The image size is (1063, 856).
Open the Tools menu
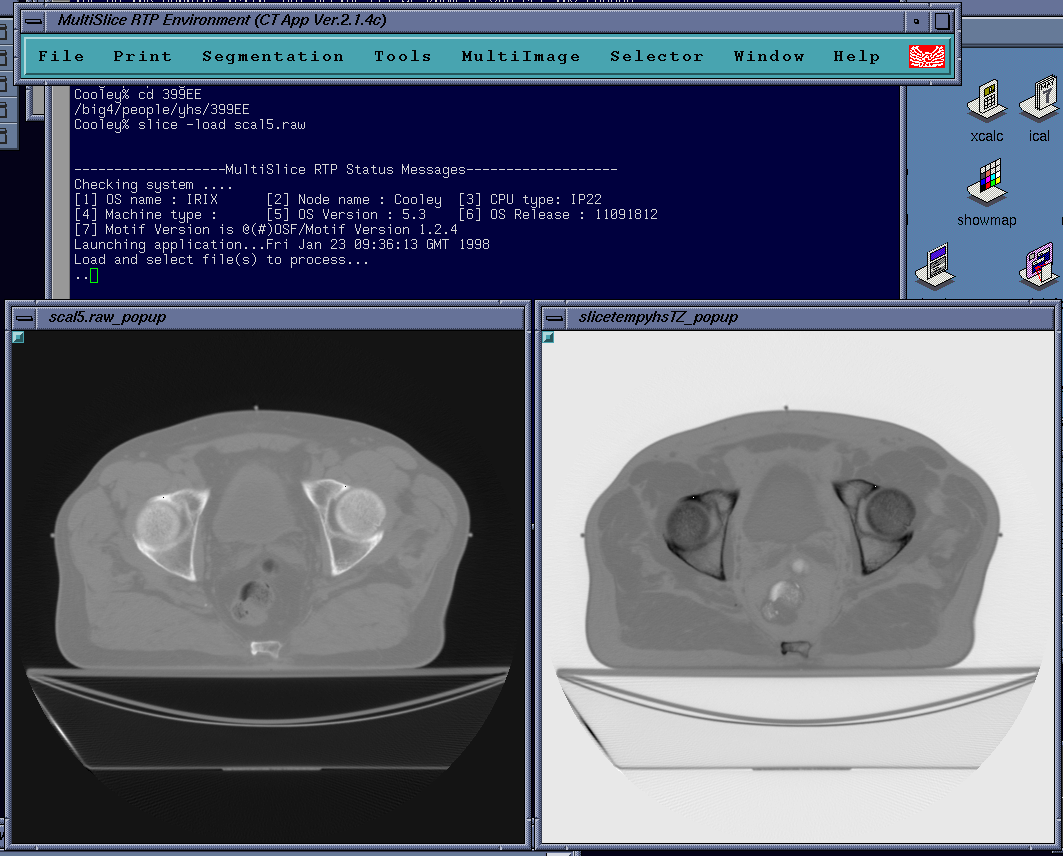pos(403,56)
